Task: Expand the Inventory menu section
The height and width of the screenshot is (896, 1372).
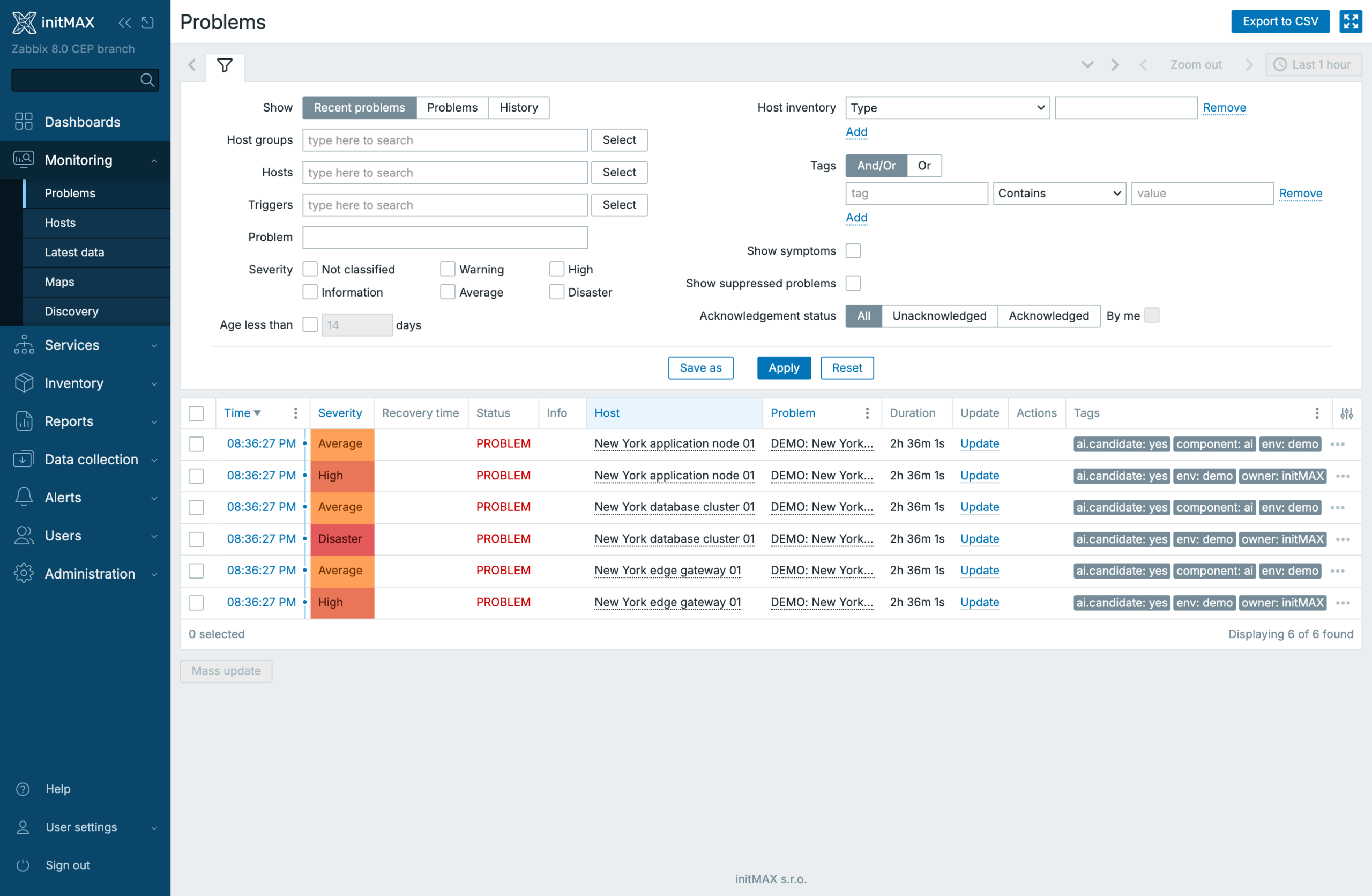Action: [x=154, y=383]
